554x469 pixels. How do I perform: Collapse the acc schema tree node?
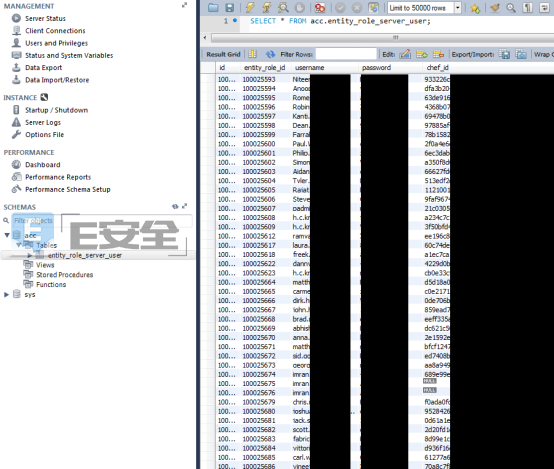pyautogui.click(x=7, y=235)
